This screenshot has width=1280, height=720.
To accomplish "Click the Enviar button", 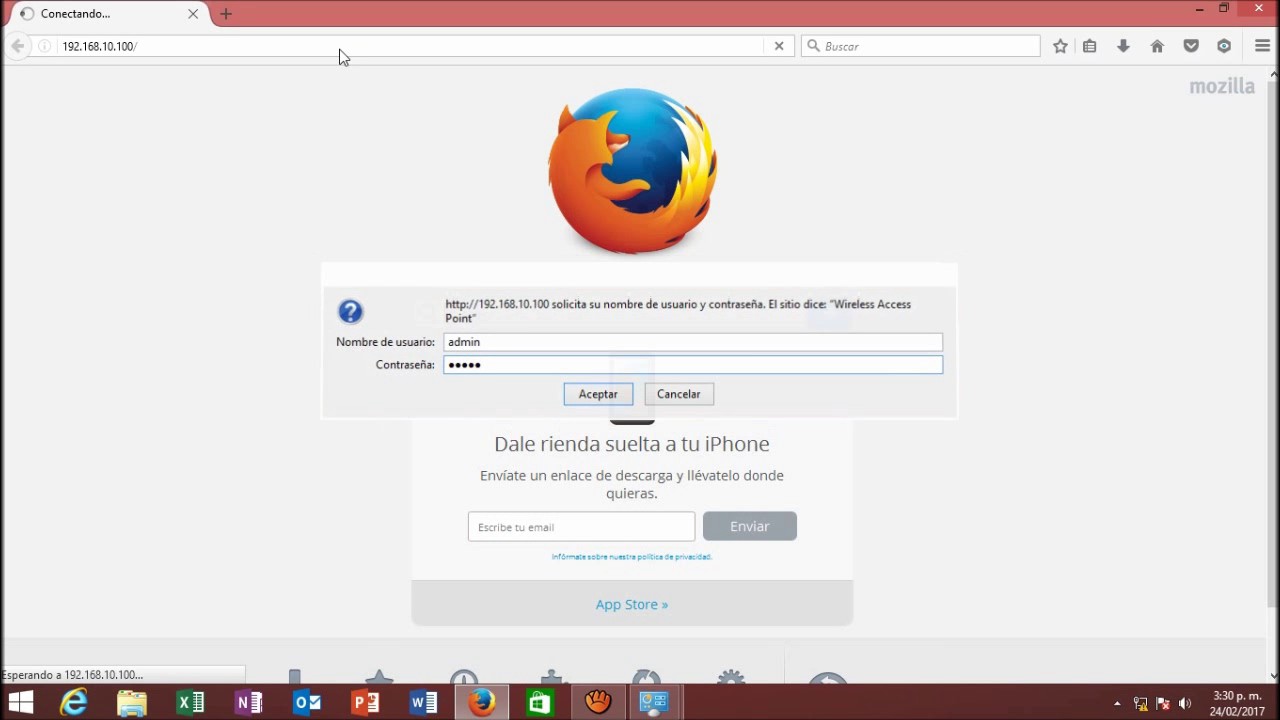I will [x=749, y=526].
